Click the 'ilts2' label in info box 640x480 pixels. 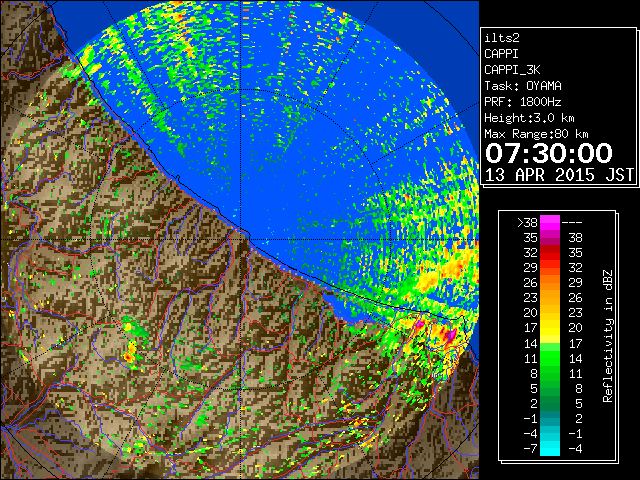502,38
